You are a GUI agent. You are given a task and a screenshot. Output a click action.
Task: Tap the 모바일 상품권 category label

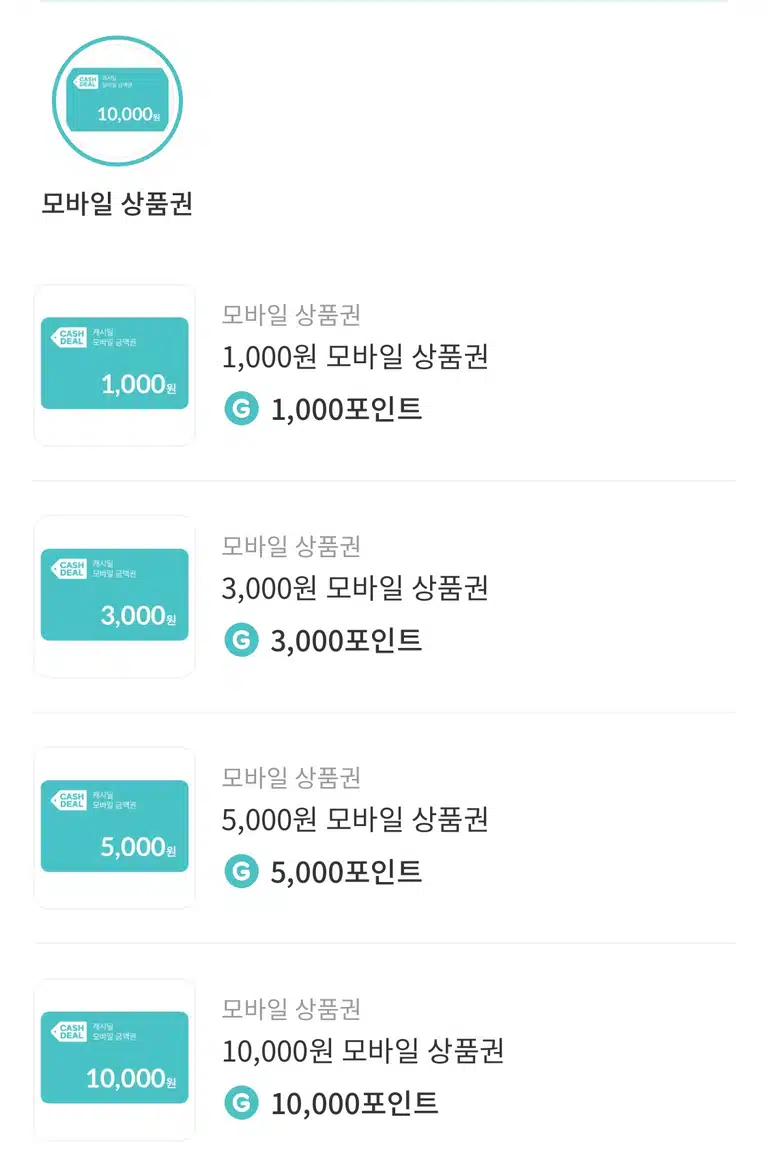click(x=117, y=203)
